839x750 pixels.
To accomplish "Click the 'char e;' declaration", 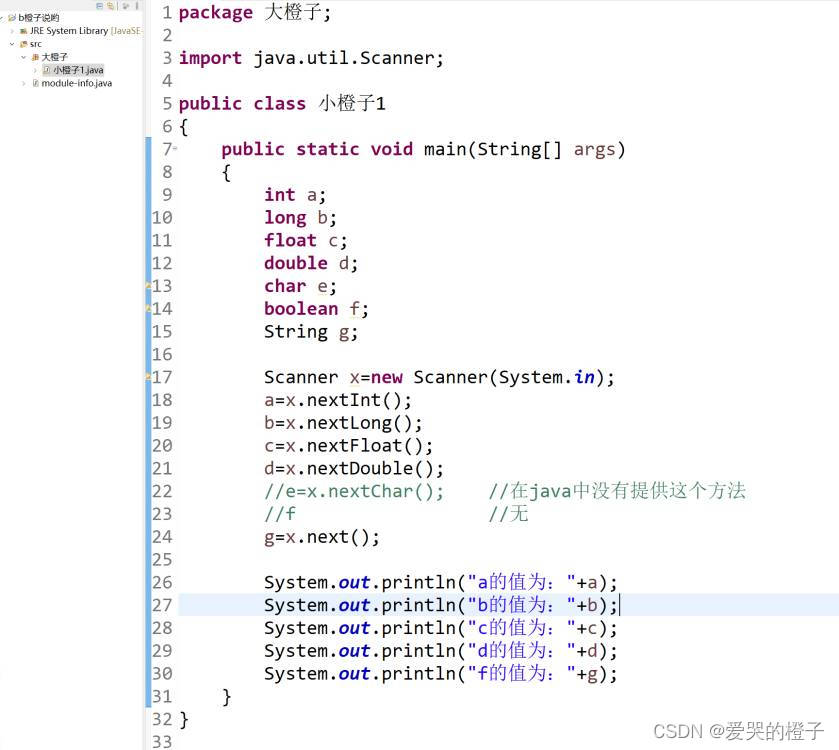I will tap(300, 286).
